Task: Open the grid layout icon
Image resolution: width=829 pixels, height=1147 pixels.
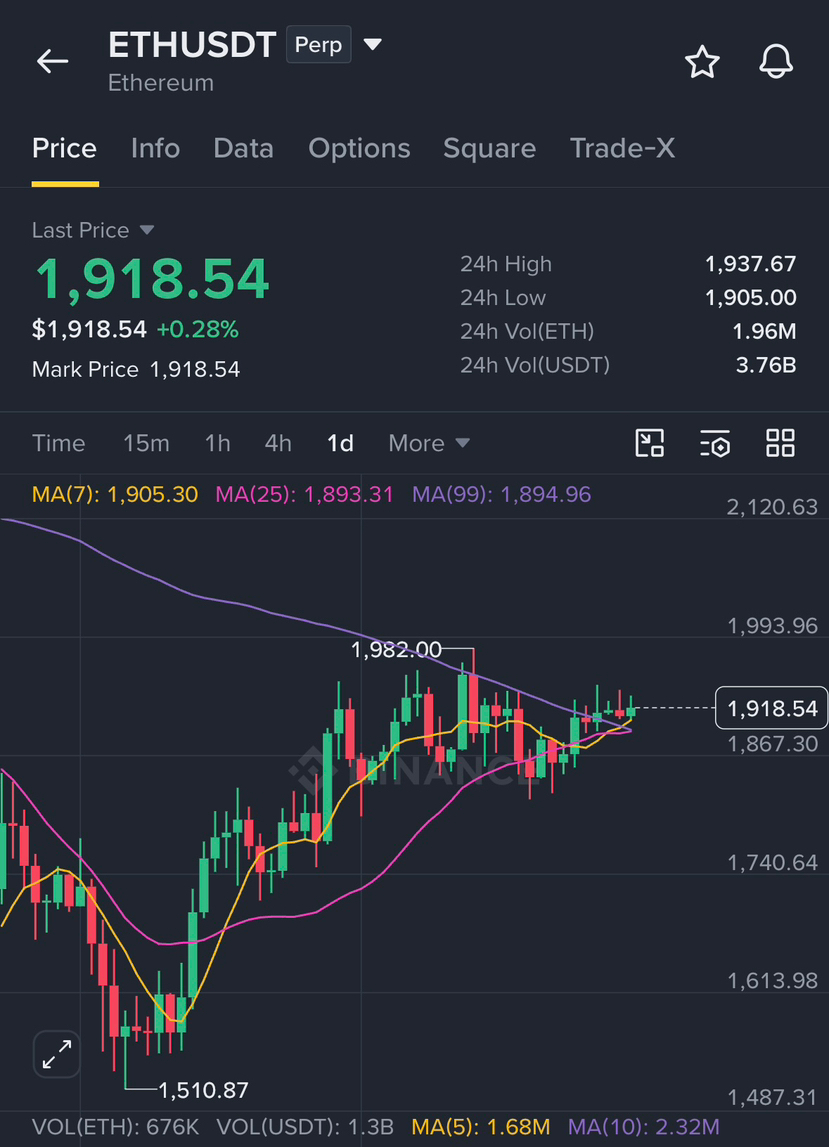Action: click(780, 443)
